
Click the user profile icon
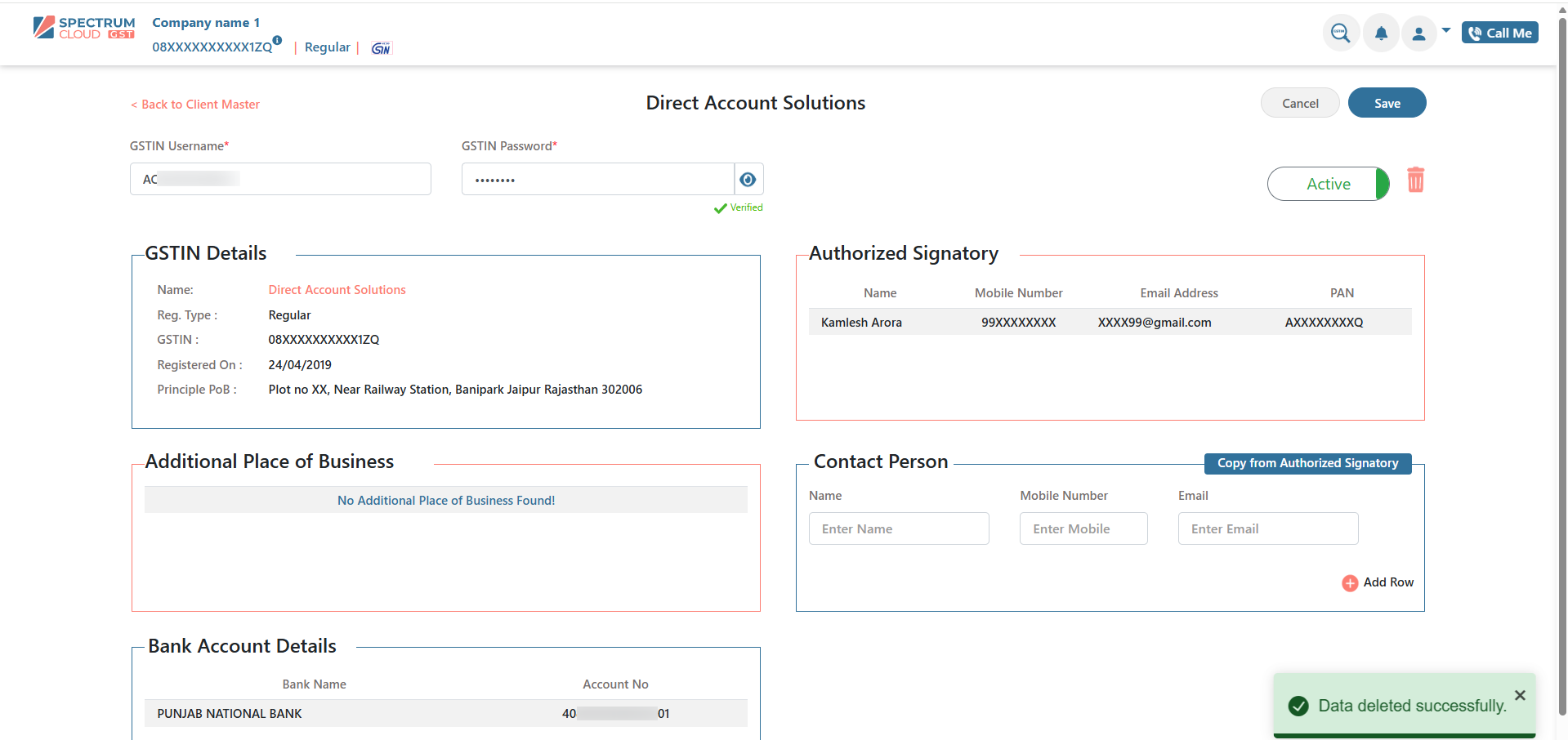point(1419,33)
